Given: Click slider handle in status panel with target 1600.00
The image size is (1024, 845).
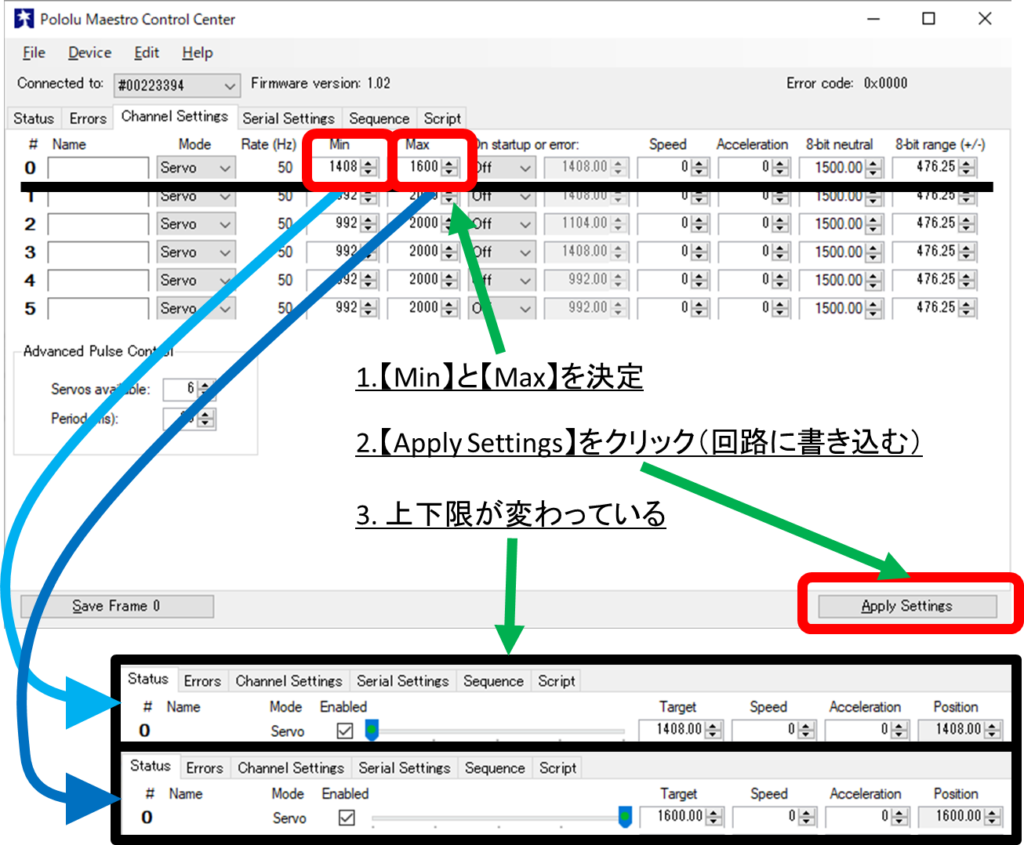Looking at the screenshot, I should (625, 816).
